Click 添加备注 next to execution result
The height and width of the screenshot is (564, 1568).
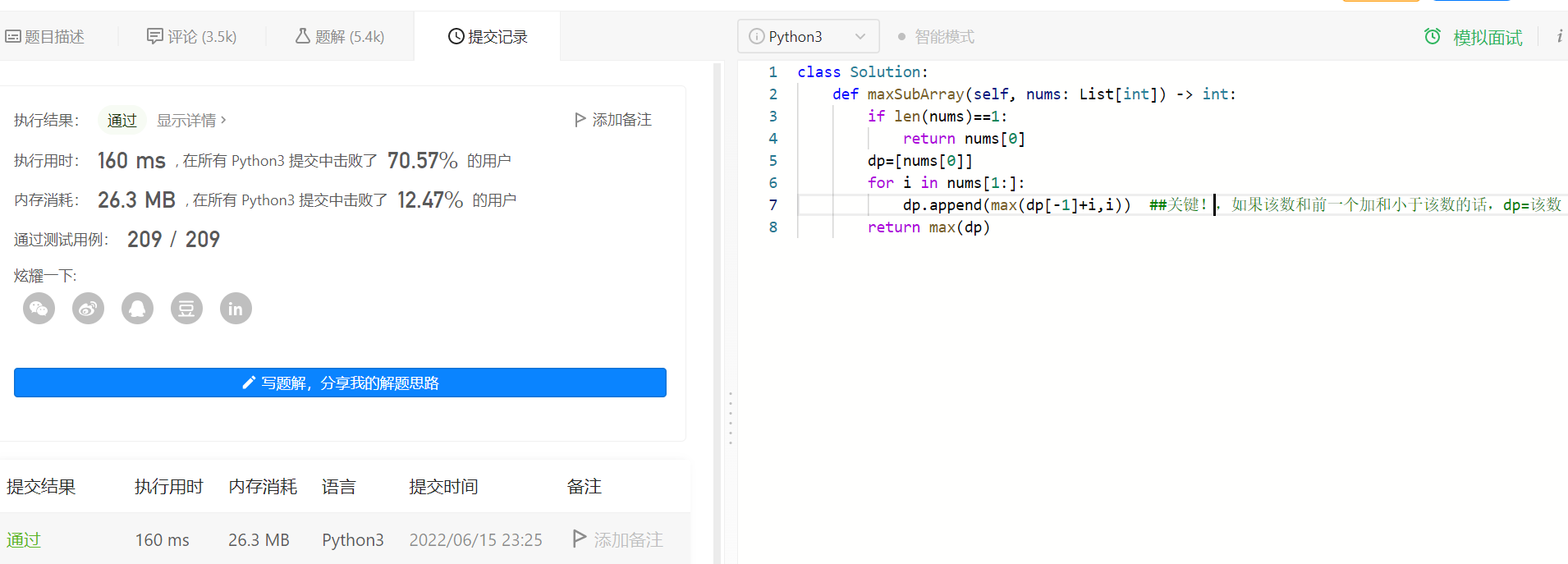pos(613,120)
